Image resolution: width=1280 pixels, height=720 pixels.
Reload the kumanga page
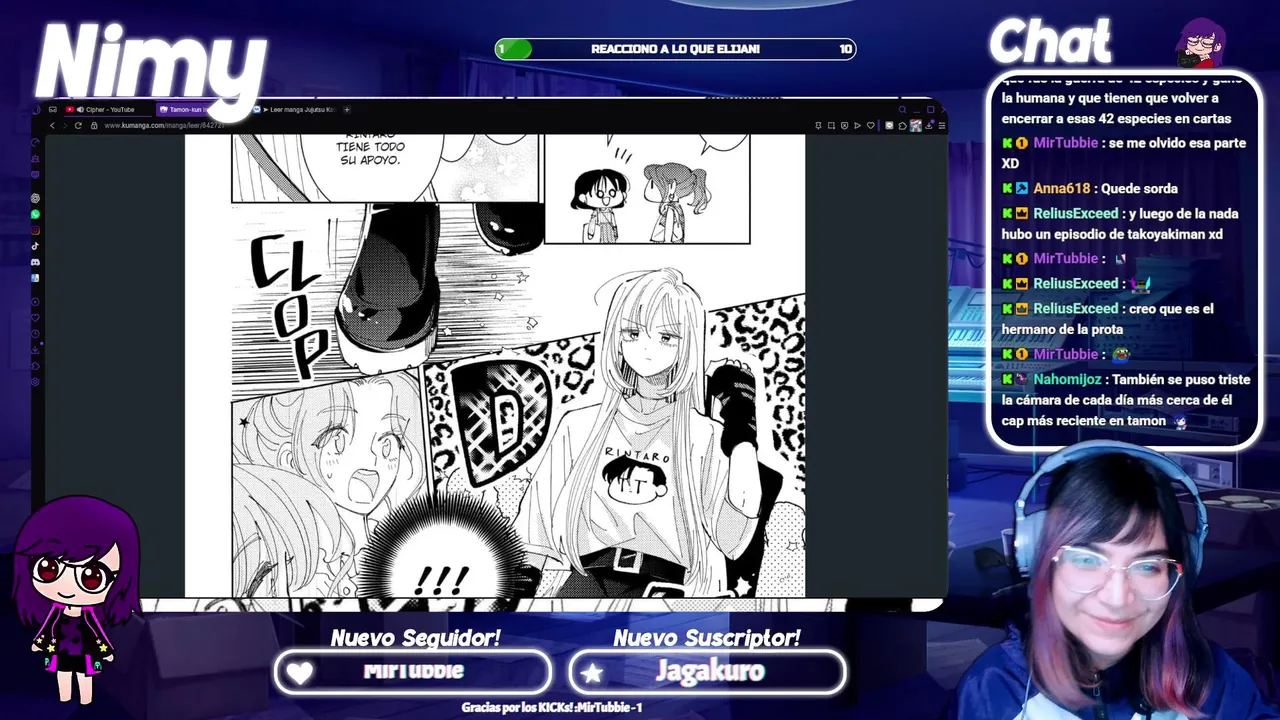78,126
